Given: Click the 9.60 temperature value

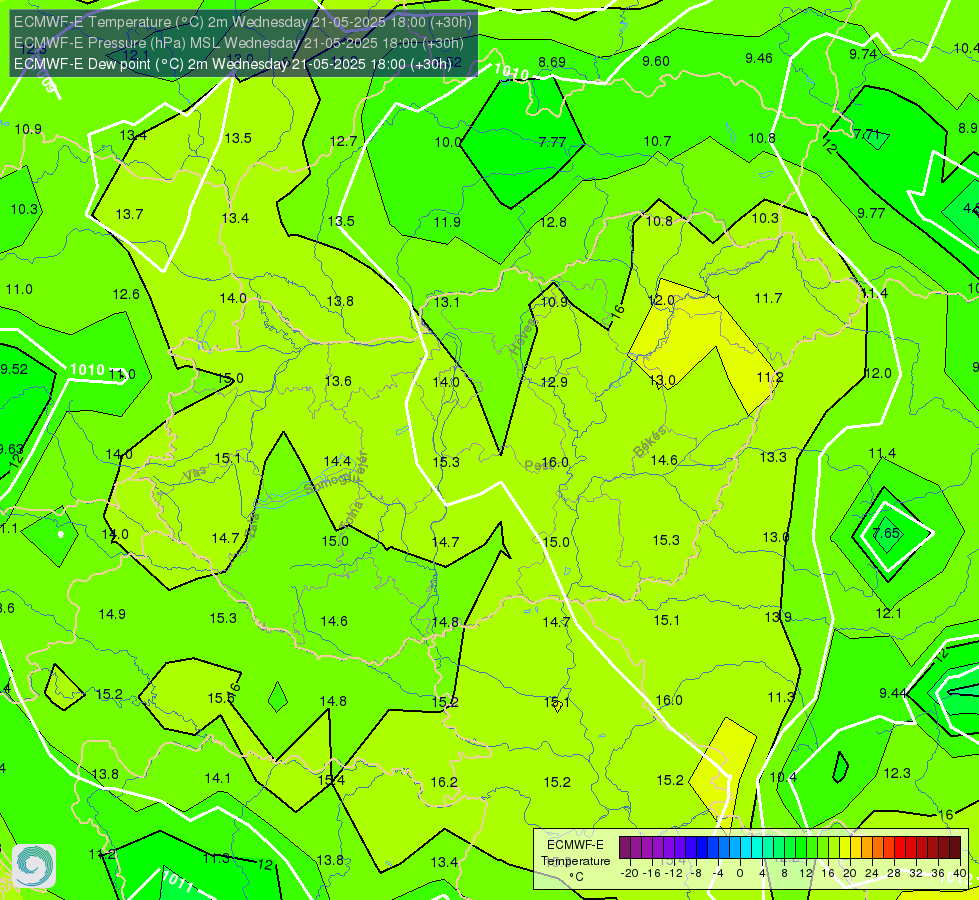Looking at the screenshot, I should point(656,61).
